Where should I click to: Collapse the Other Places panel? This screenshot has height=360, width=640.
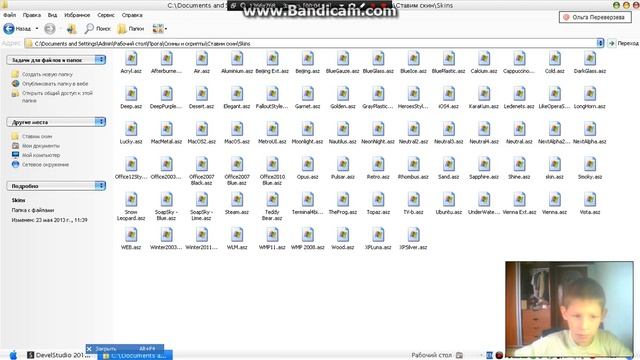coord(100,122)
